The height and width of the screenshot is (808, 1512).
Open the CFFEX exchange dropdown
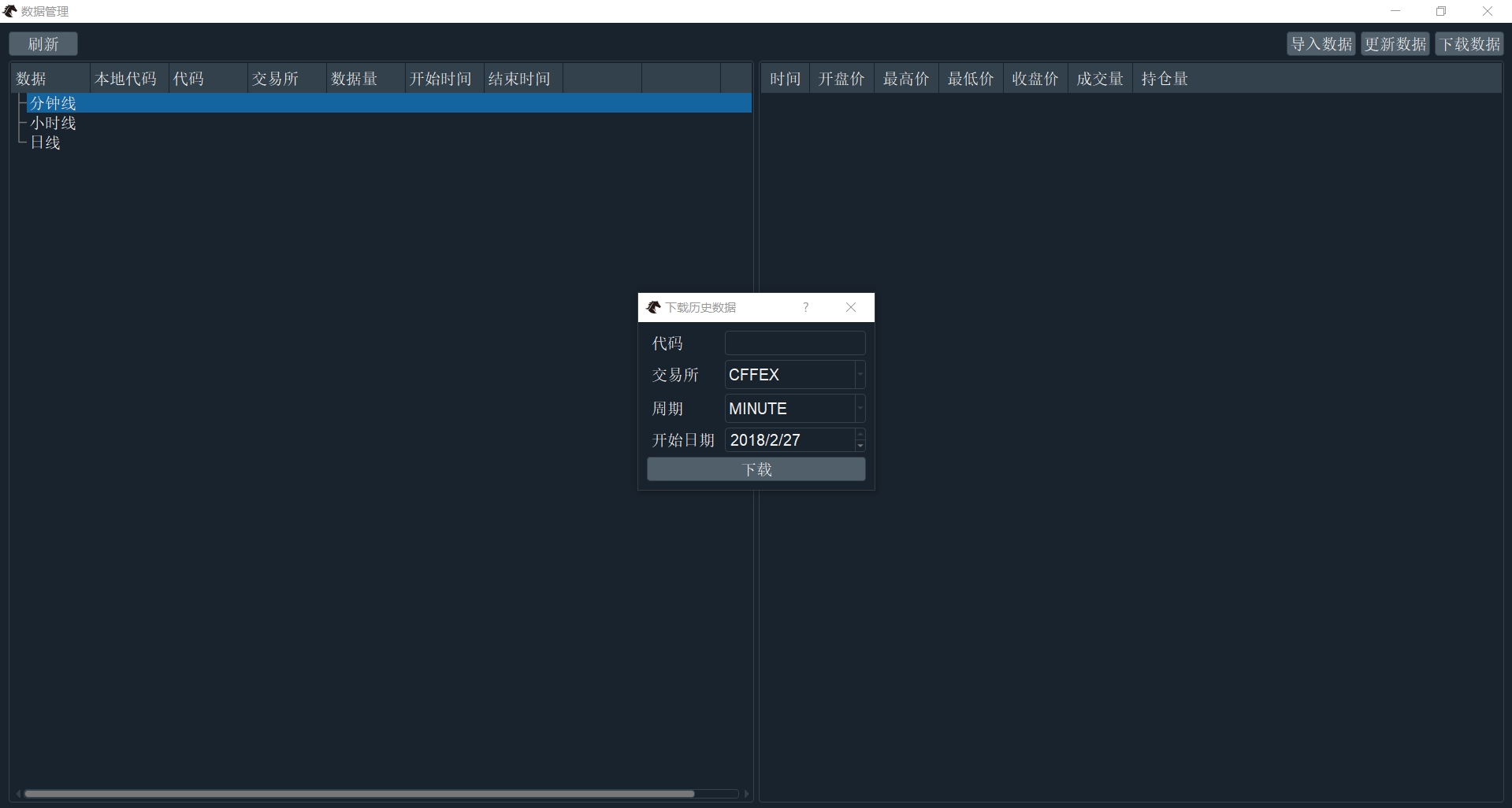point(860,374)
